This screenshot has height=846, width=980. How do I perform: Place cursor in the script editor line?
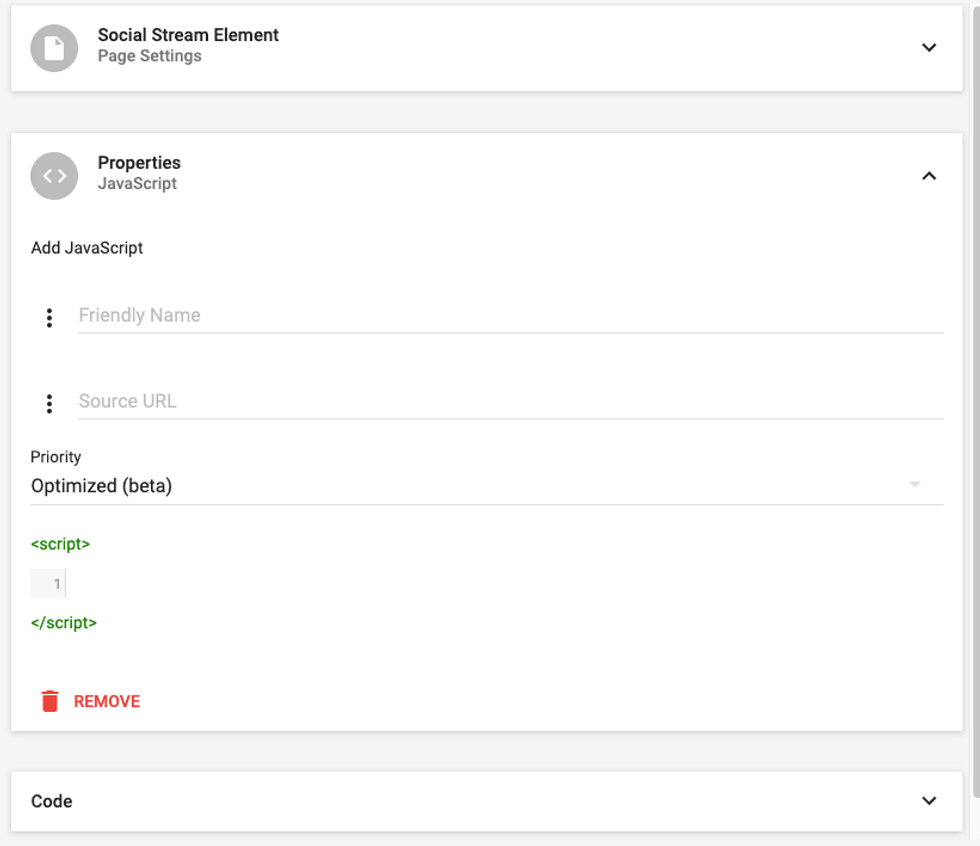[400, 584]
